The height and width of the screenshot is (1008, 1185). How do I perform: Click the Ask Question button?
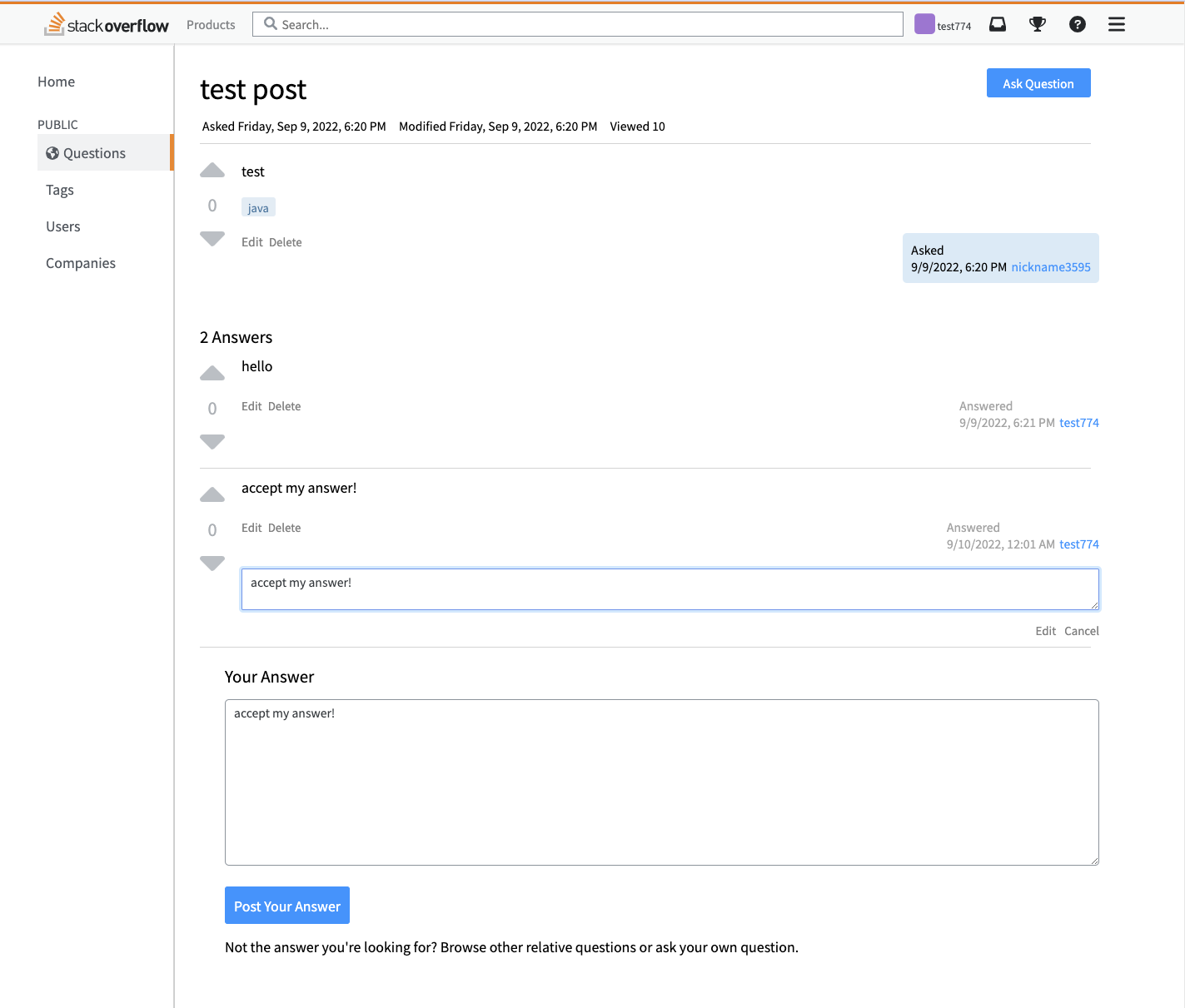1038,83
